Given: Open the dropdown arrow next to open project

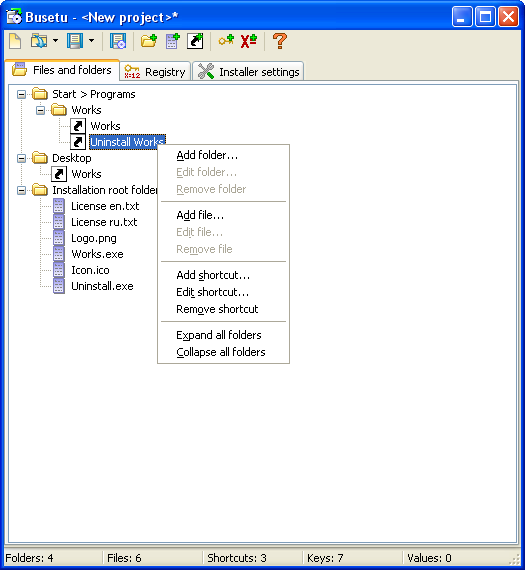Looking at the screenshot, I should (55, 41).
